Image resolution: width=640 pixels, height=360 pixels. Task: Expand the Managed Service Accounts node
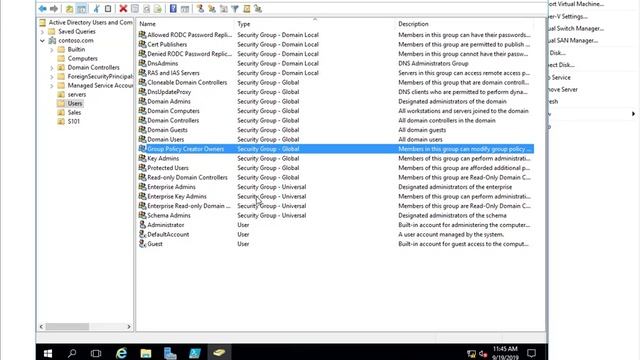[x=52, y=85]
